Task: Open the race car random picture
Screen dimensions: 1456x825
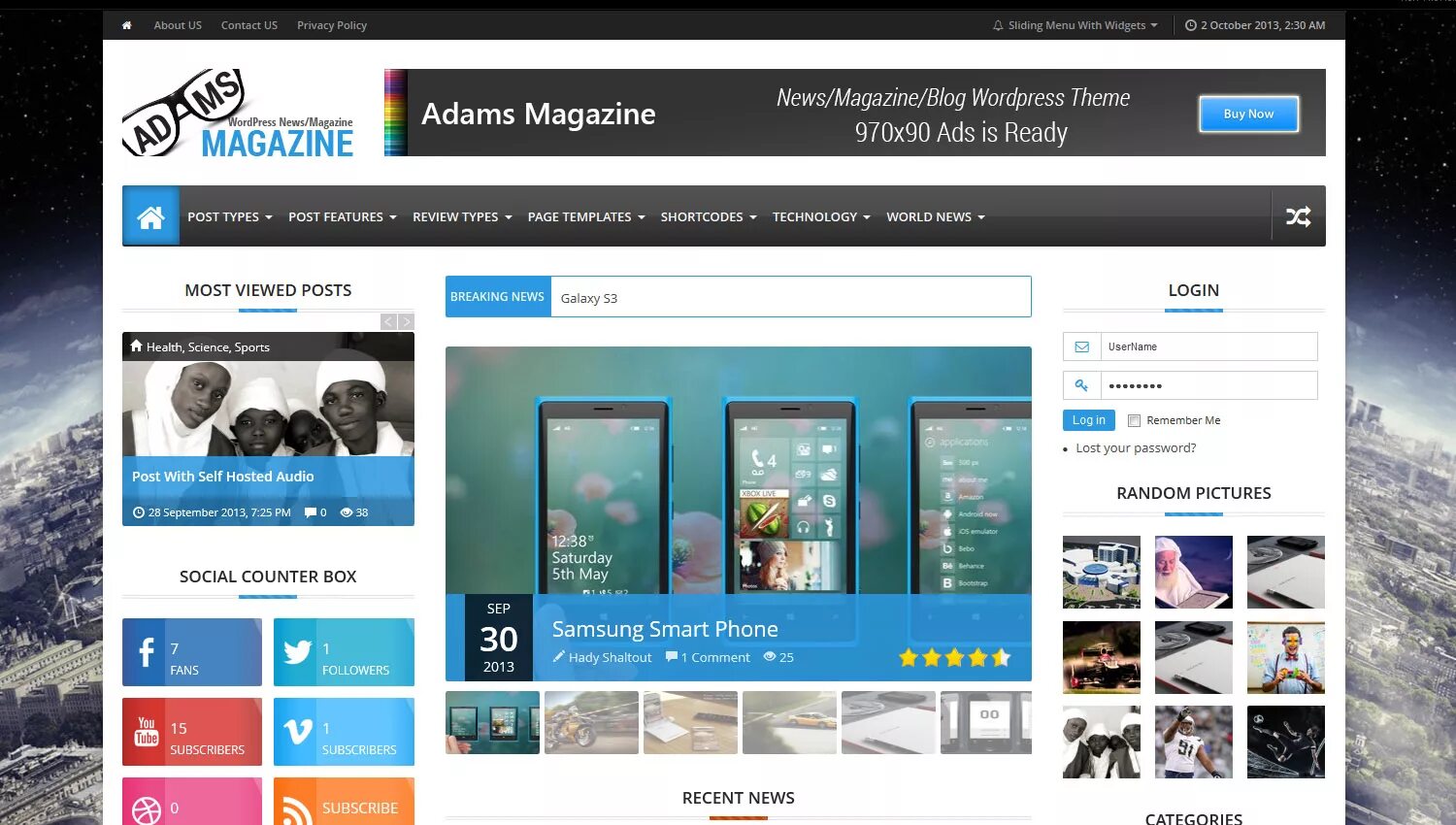Action: 1102,657
